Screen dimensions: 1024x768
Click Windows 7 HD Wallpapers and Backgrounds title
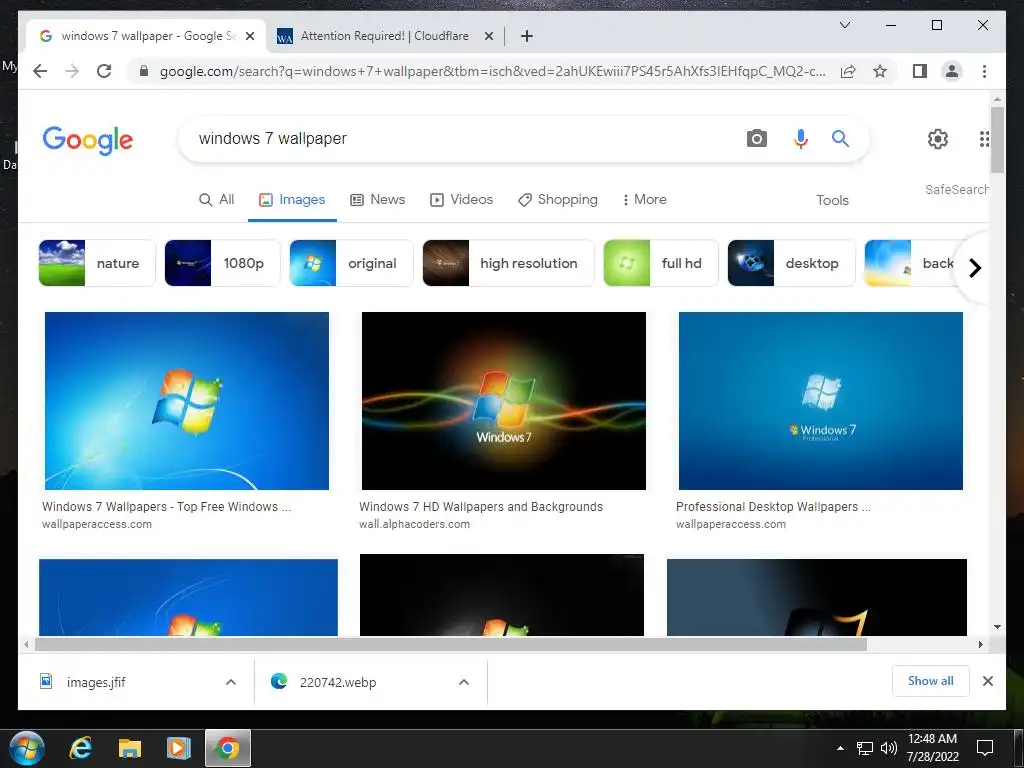pyautogui.click(x=481, y=507)
